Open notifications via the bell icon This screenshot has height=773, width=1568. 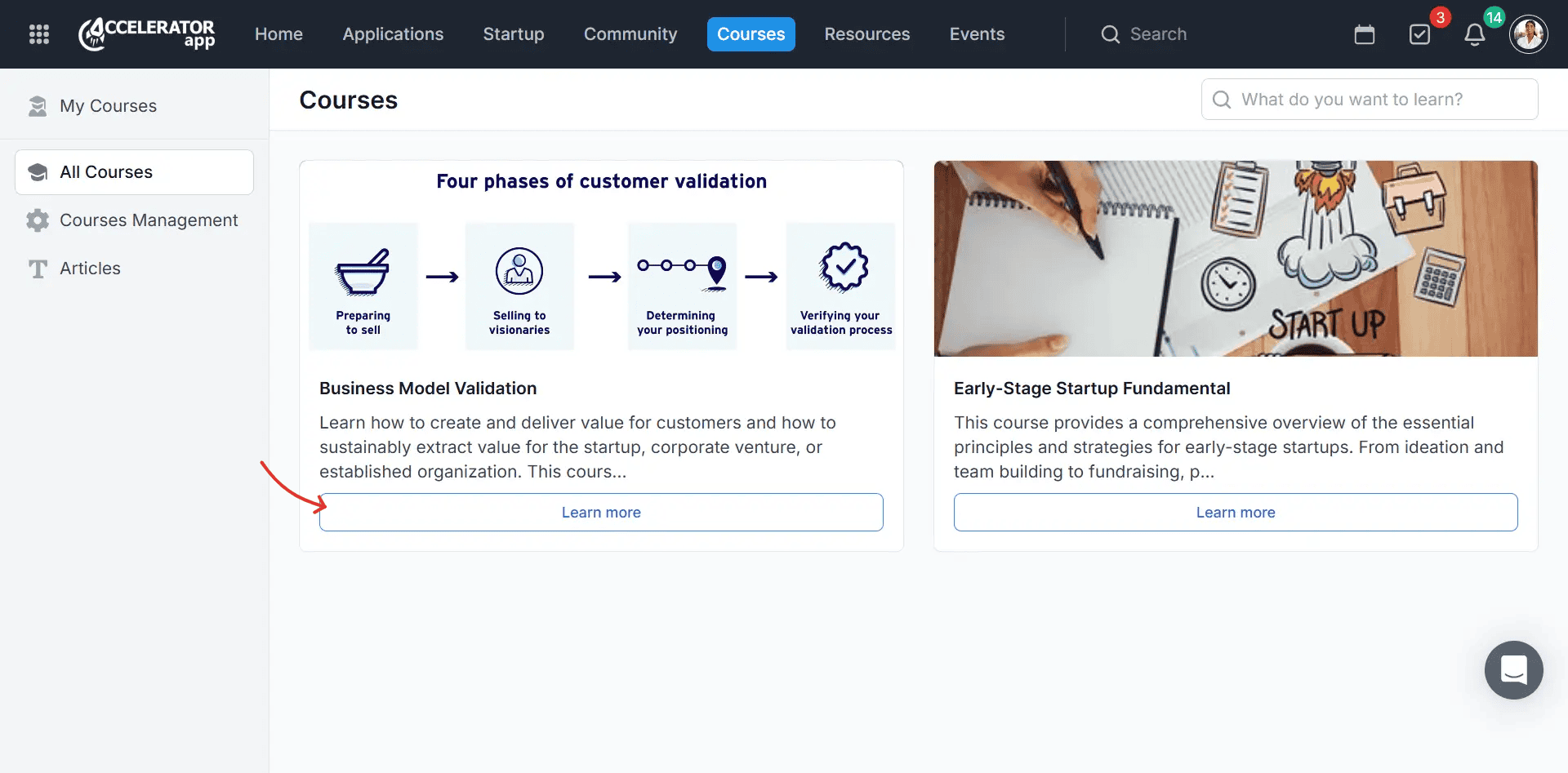click(1475, 34)
